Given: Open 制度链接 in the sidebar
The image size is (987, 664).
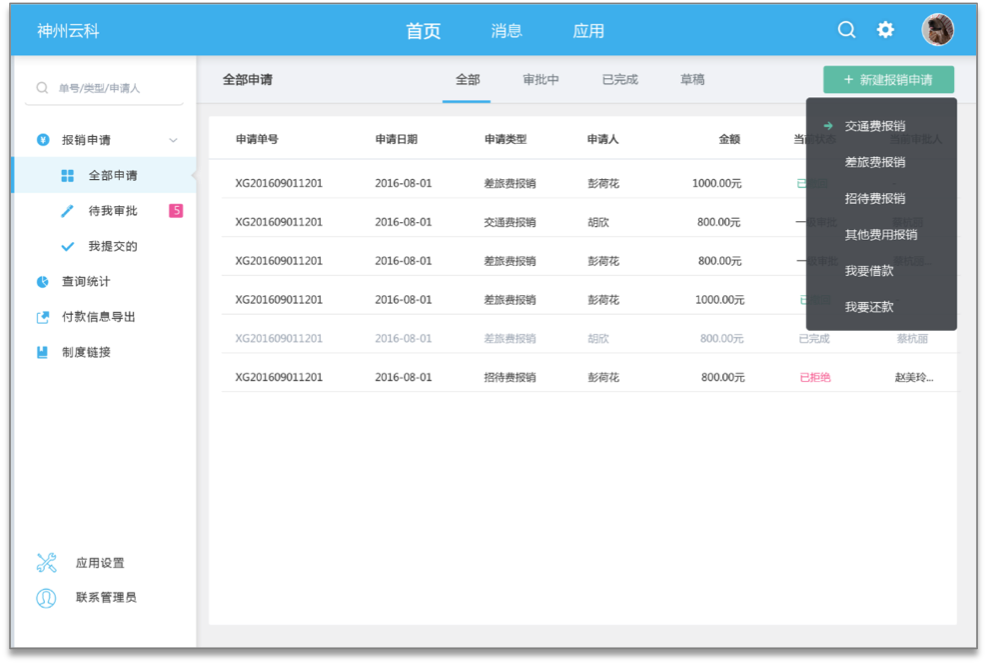Looking at the screenshot, I should coord(86,352).
